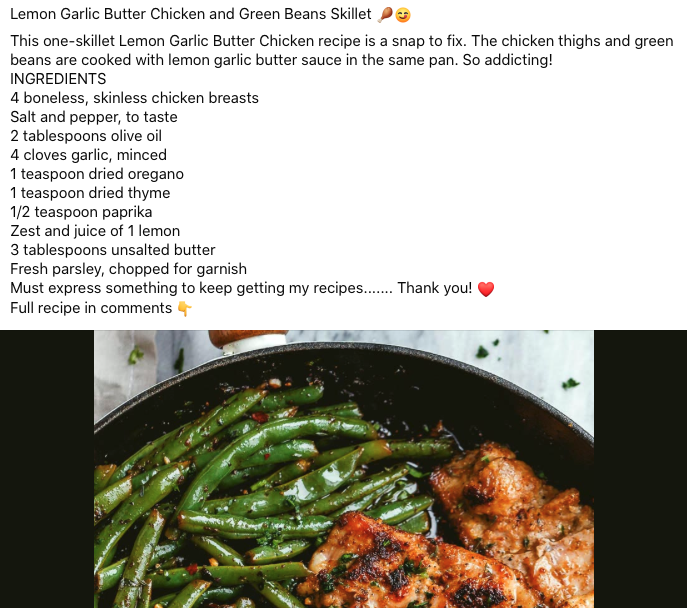The height and width of the screenshot is (608, 687).
Task: Open the skillet recipe photo
Action: [344, 469]
